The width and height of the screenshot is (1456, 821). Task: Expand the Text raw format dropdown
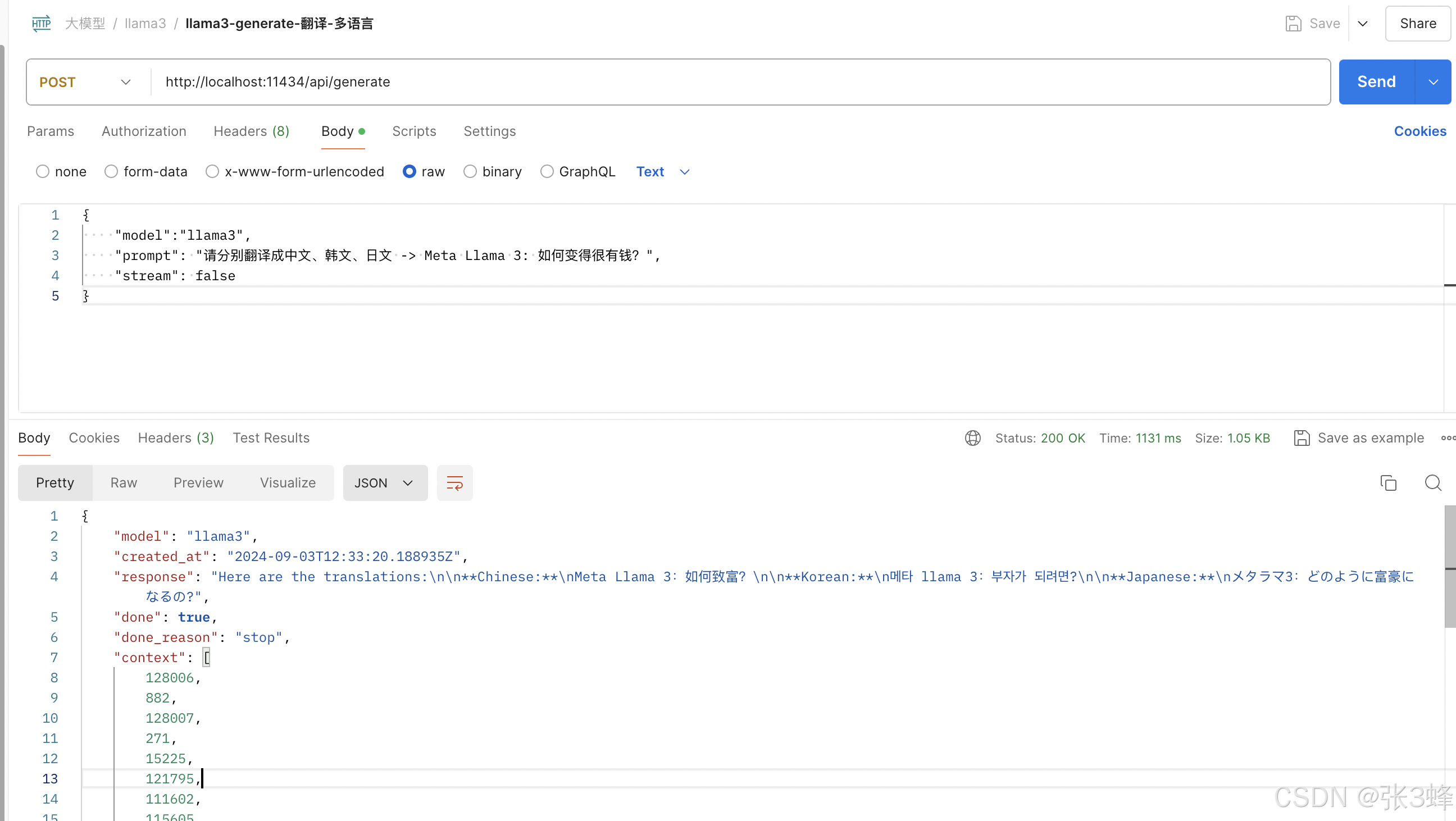tap(662, 172)
